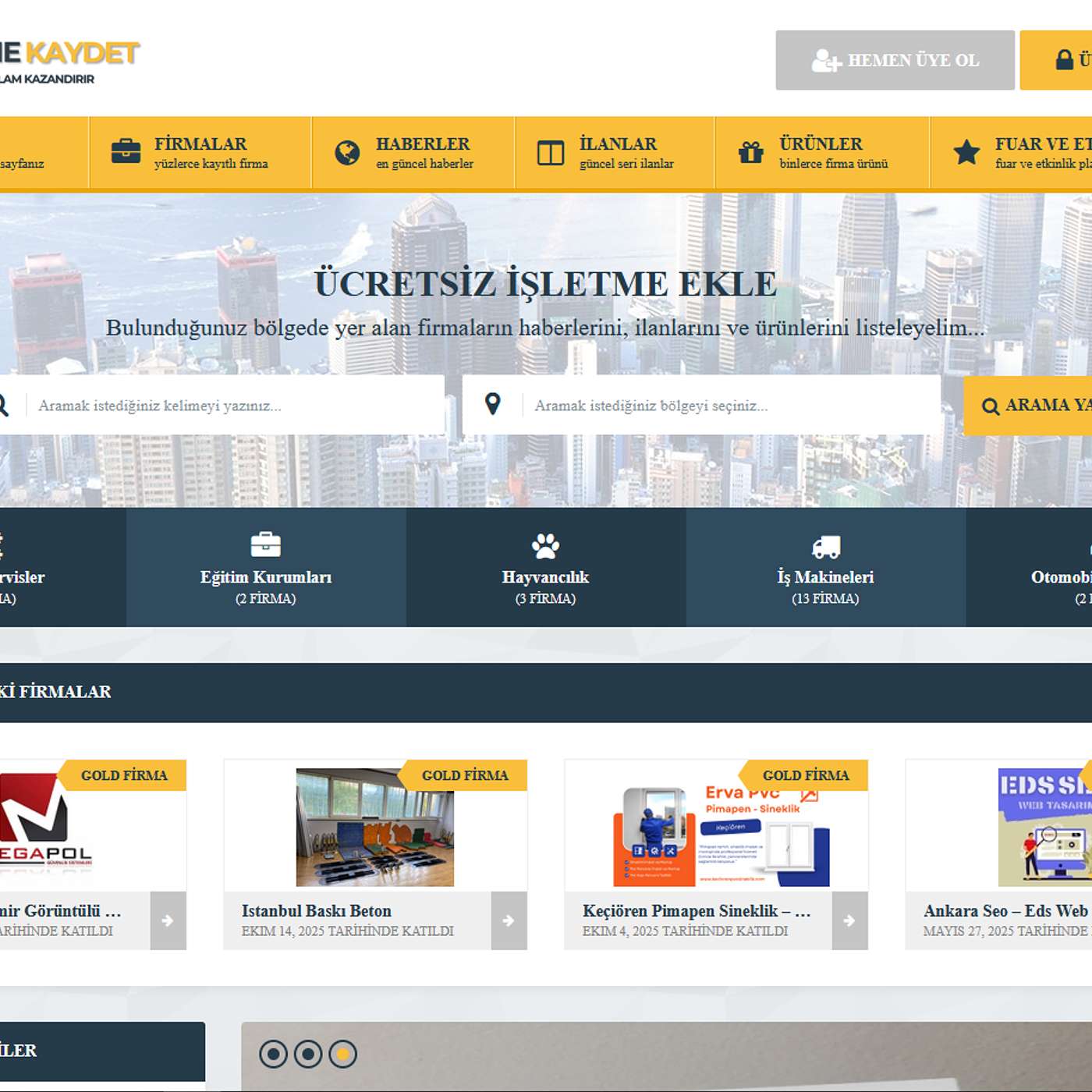Click the ÜCRETSİZ İŞLETME EKLE heading
This screenshot has height=1092, width=1092.
coord(545,284)
